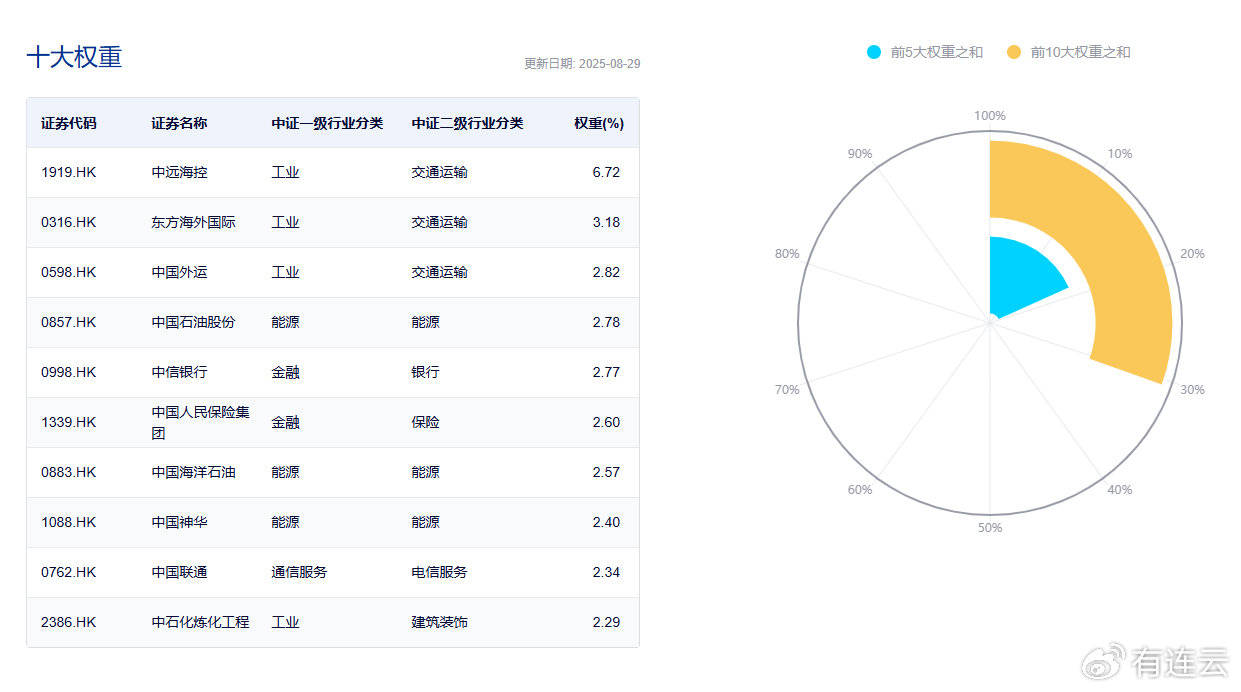
Task: Click the 80% axis label on chart
Action: click(787, 254)
